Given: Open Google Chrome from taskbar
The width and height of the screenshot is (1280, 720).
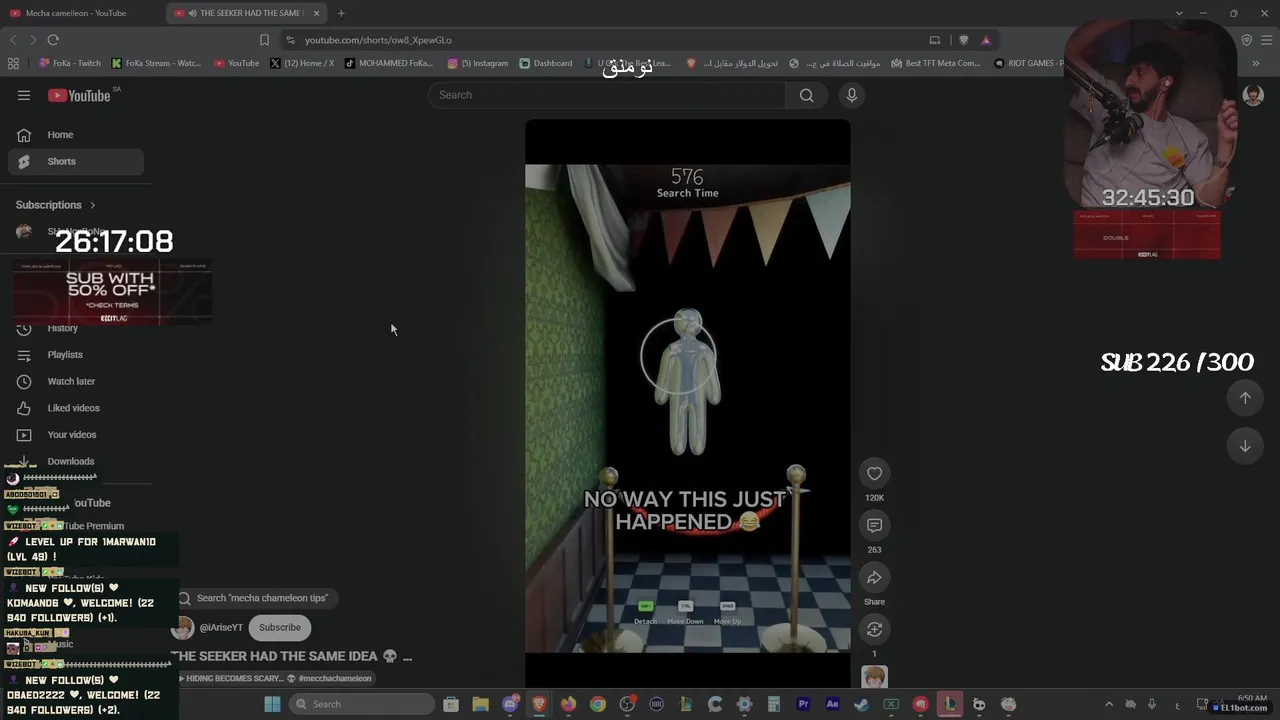Looking at the screenshot, I should (598, 704).
